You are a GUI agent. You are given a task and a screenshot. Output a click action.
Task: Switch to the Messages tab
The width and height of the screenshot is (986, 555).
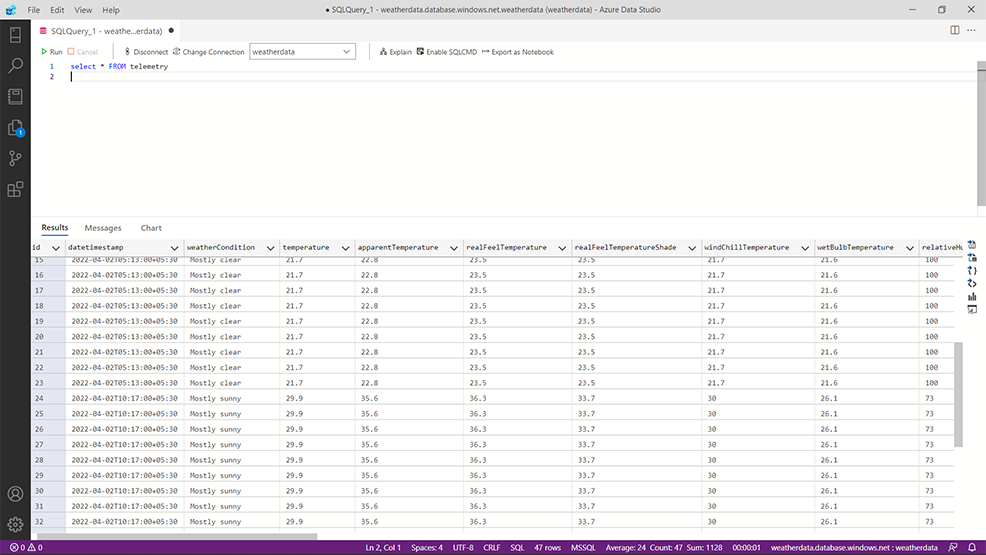102,228
